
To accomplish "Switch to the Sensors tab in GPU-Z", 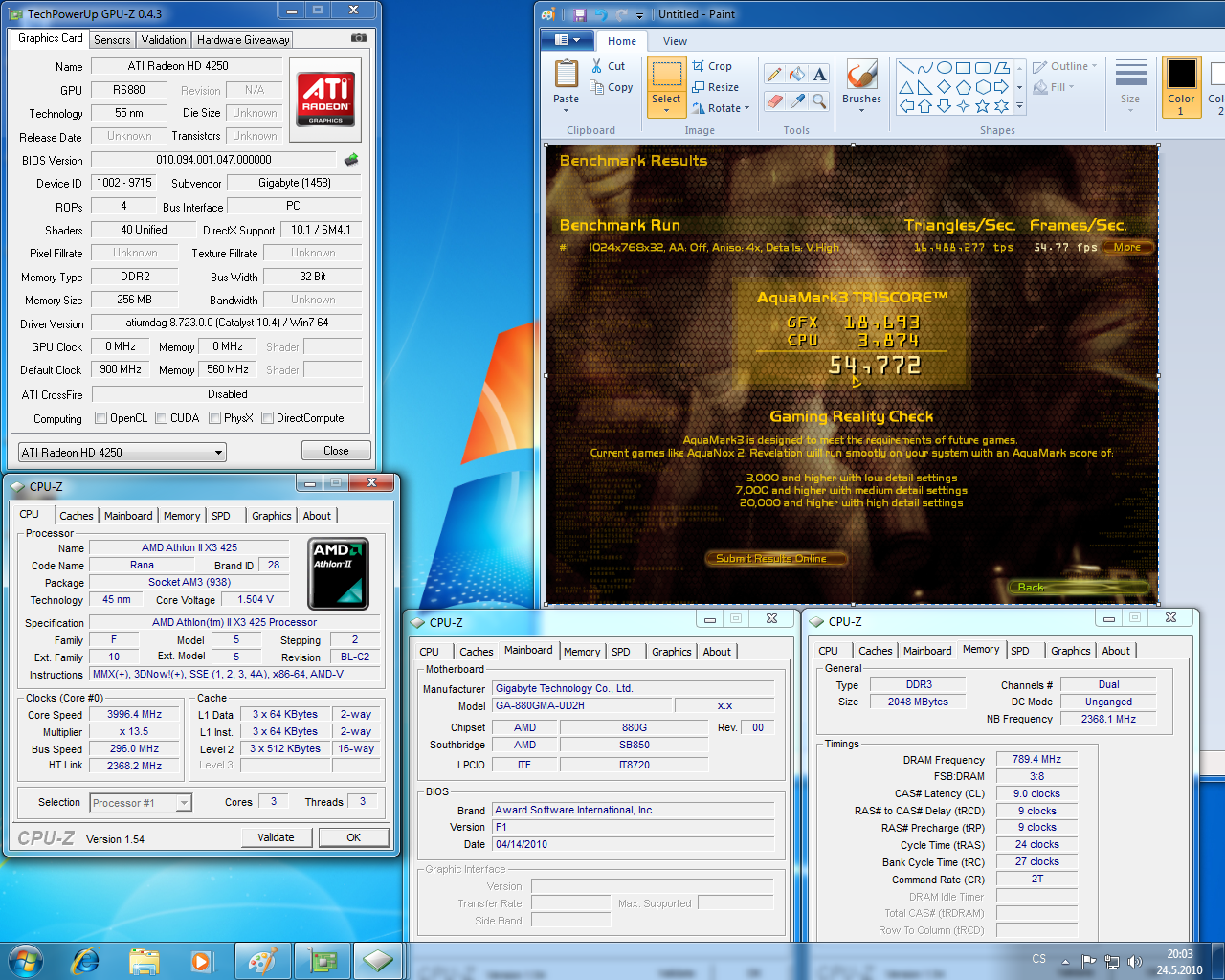I will [x=112, y=40].
